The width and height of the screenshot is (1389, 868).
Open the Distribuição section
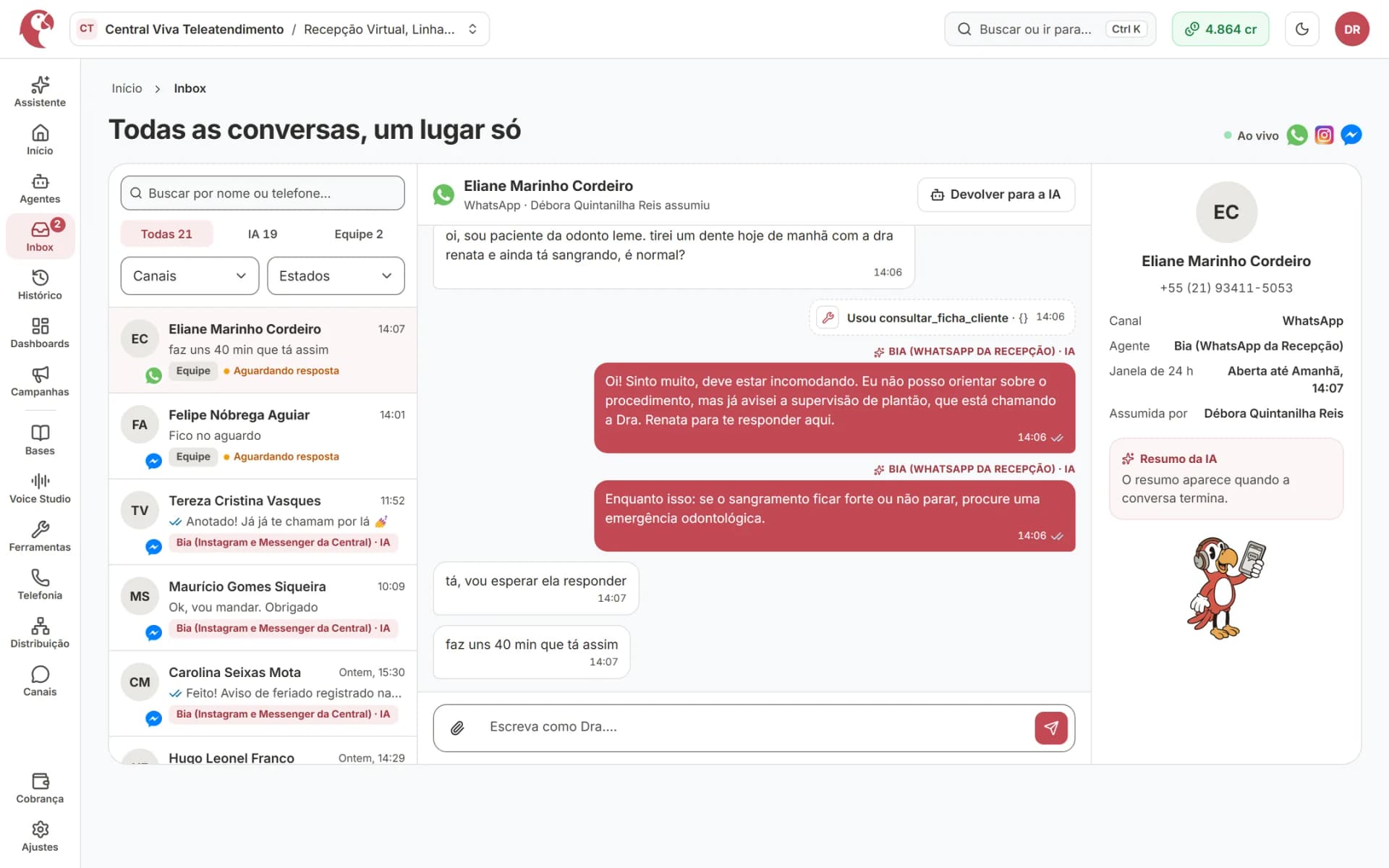click(40, 634)
